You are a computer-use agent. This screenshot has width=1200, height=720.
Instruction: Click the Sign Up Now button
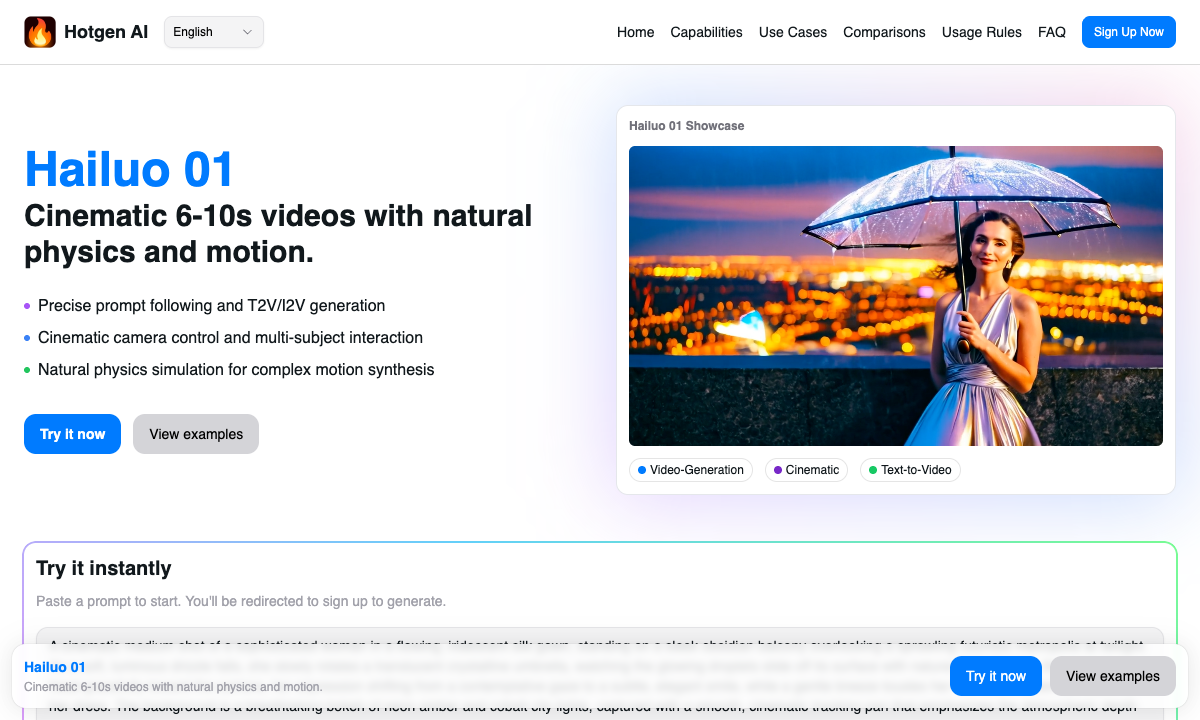[1128, 32]
